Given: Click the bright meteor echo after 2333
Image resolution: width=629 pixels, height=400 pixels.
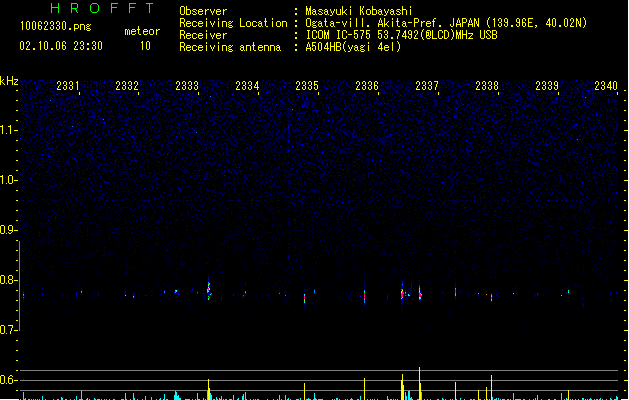Looking at the screenshot, I should [x=209, y=289].
